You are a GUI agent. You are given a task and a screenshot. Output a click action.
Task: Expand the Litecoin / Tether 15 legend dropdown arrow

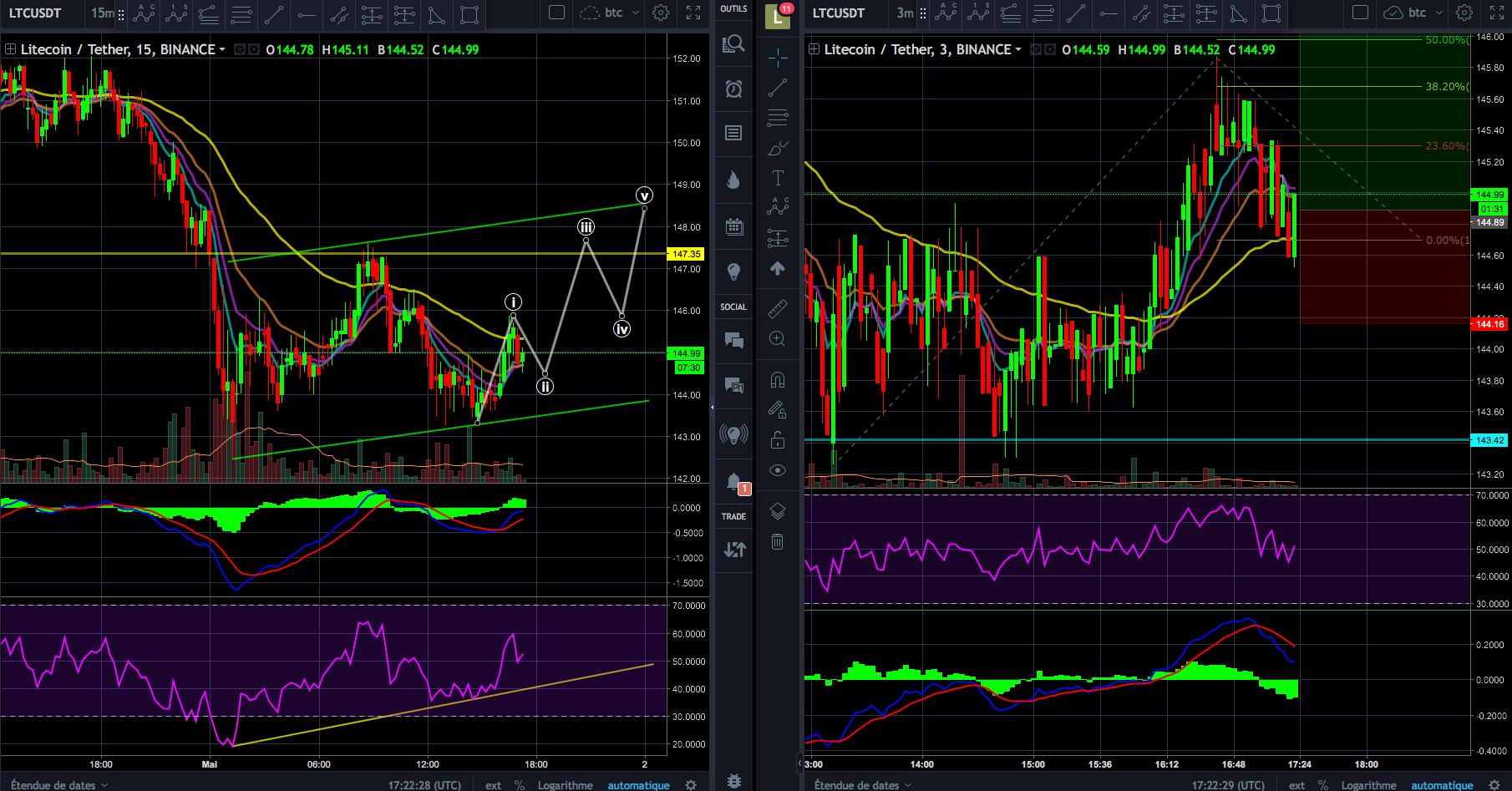point(222,49)
